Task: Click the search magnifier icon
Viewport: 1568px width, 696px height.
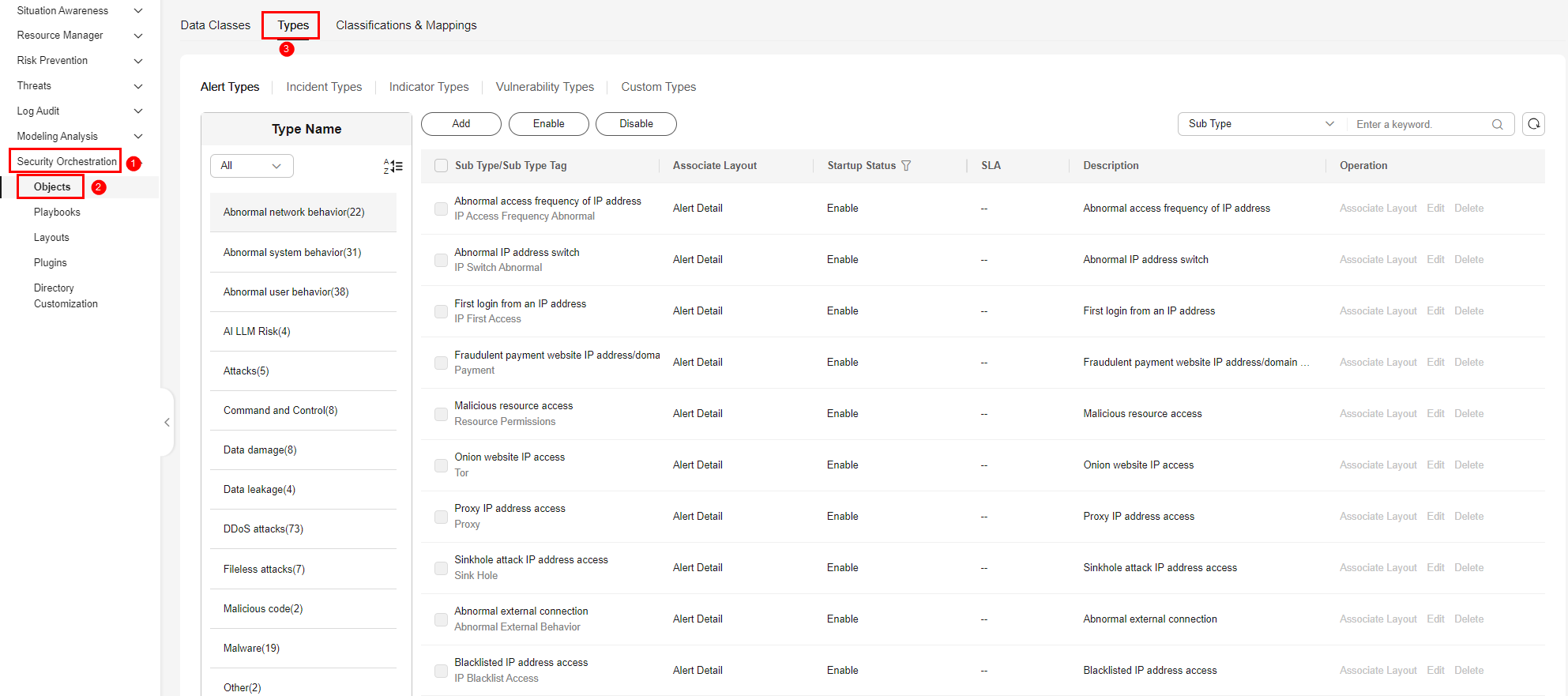Action: point(1497,125)
